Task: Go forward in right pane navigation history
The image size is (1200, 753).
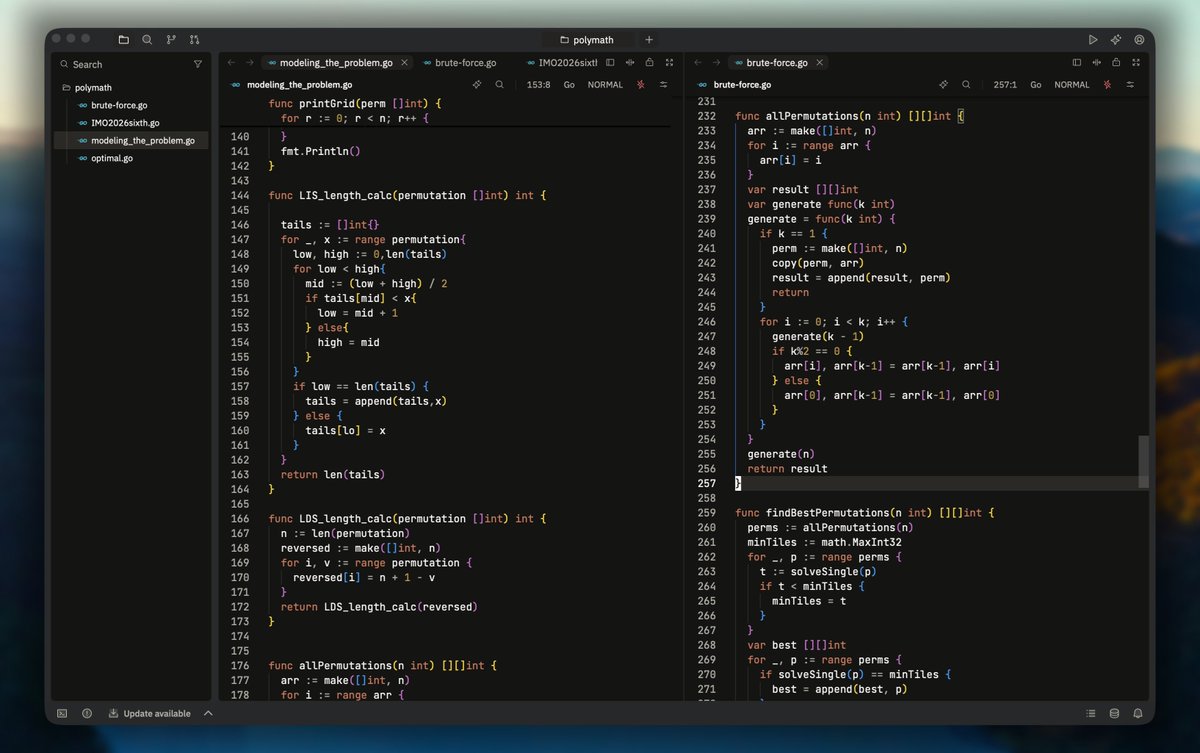Action: point(717,62)
